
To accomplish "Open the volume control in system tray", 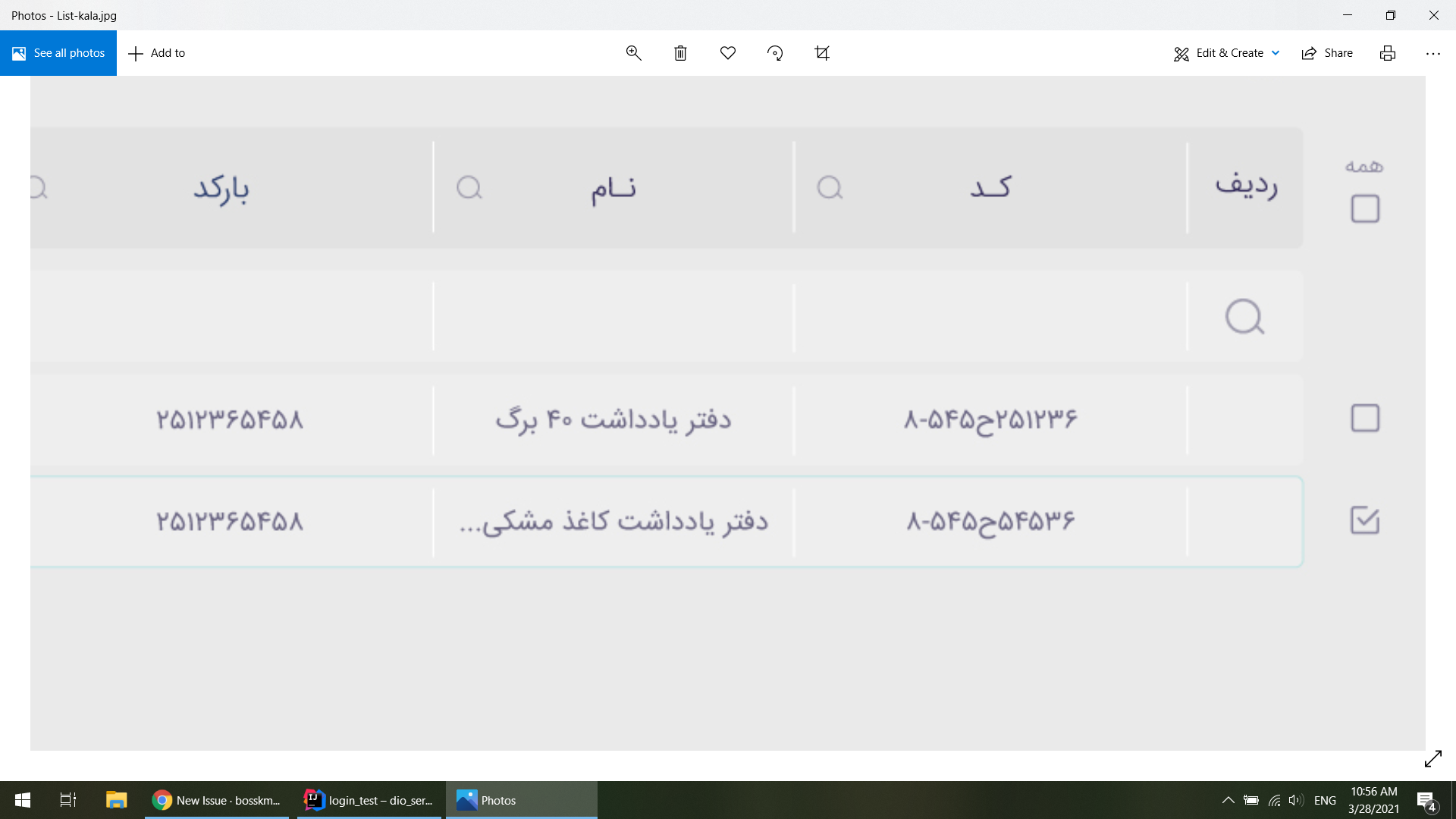I will 1294,800.
